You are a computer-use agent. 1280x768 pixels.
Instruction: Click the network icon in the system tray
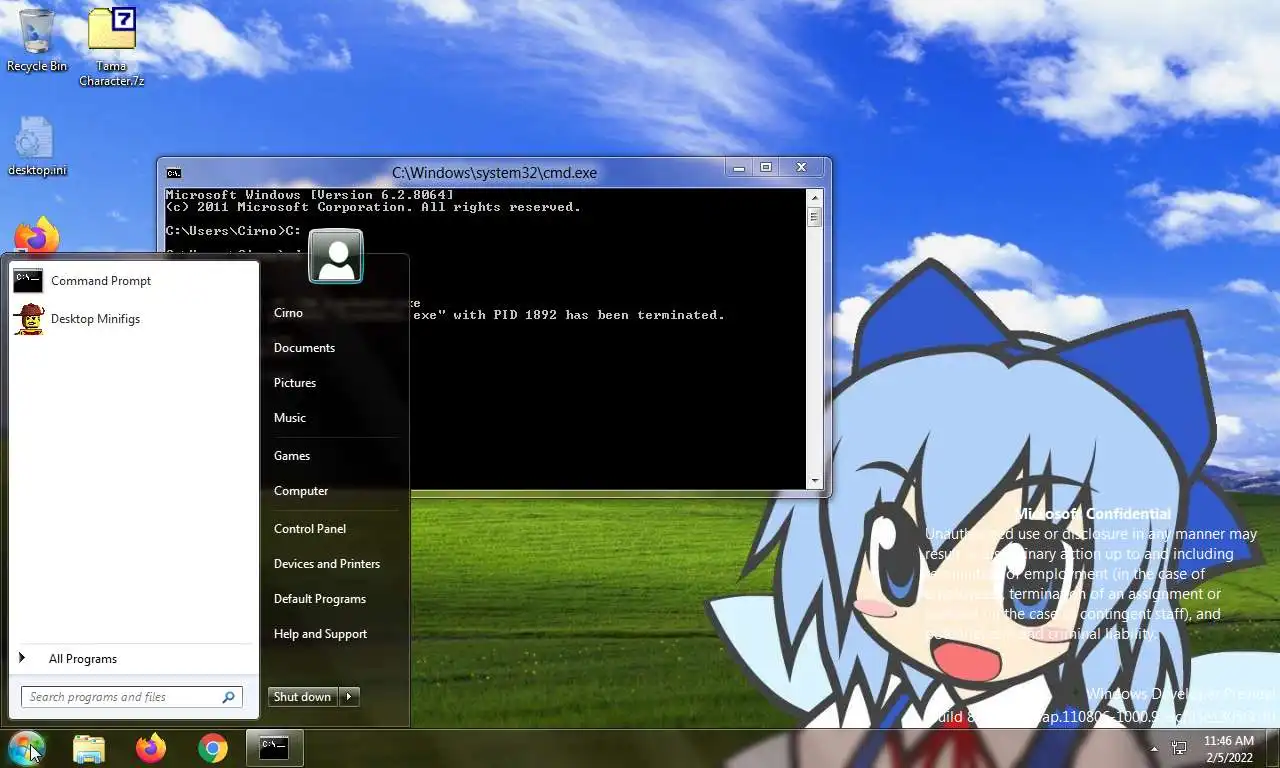[x=1179, y=748]
